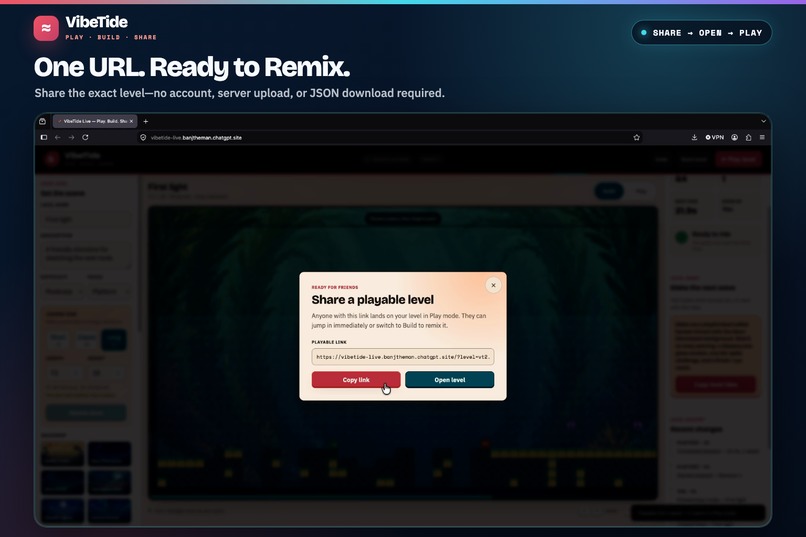Open the browser profile account icon
Viewport: 806px width, 537px height.
(735, 137)
